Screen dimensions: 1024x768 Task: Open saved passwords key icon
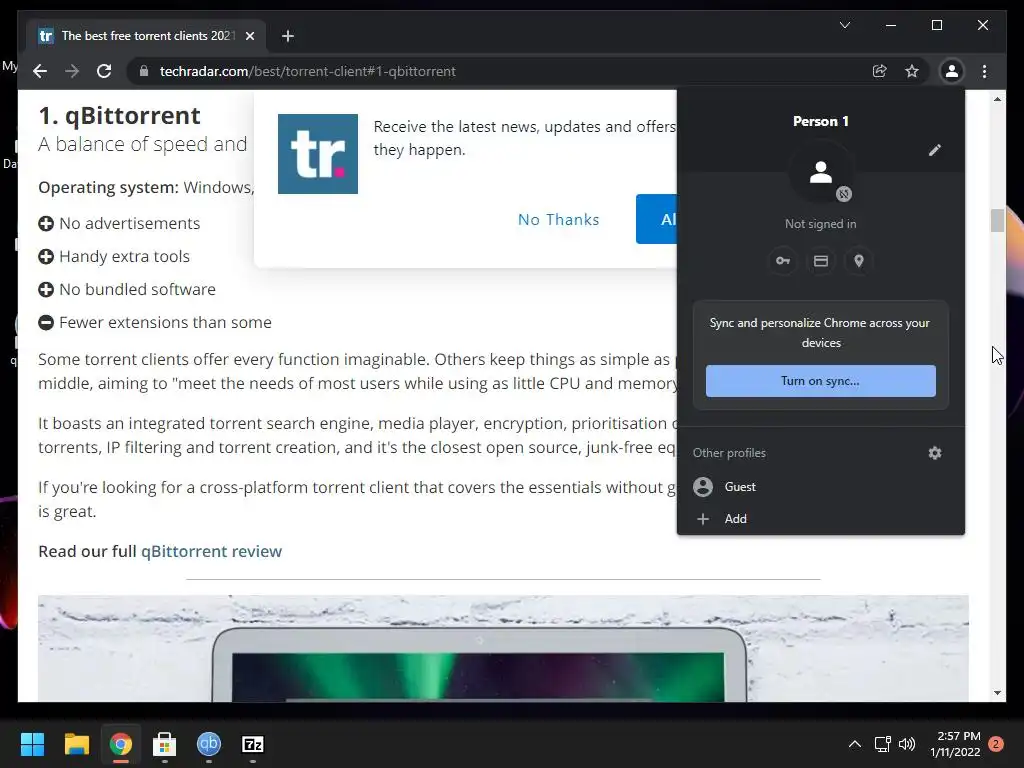click(782, 261)
